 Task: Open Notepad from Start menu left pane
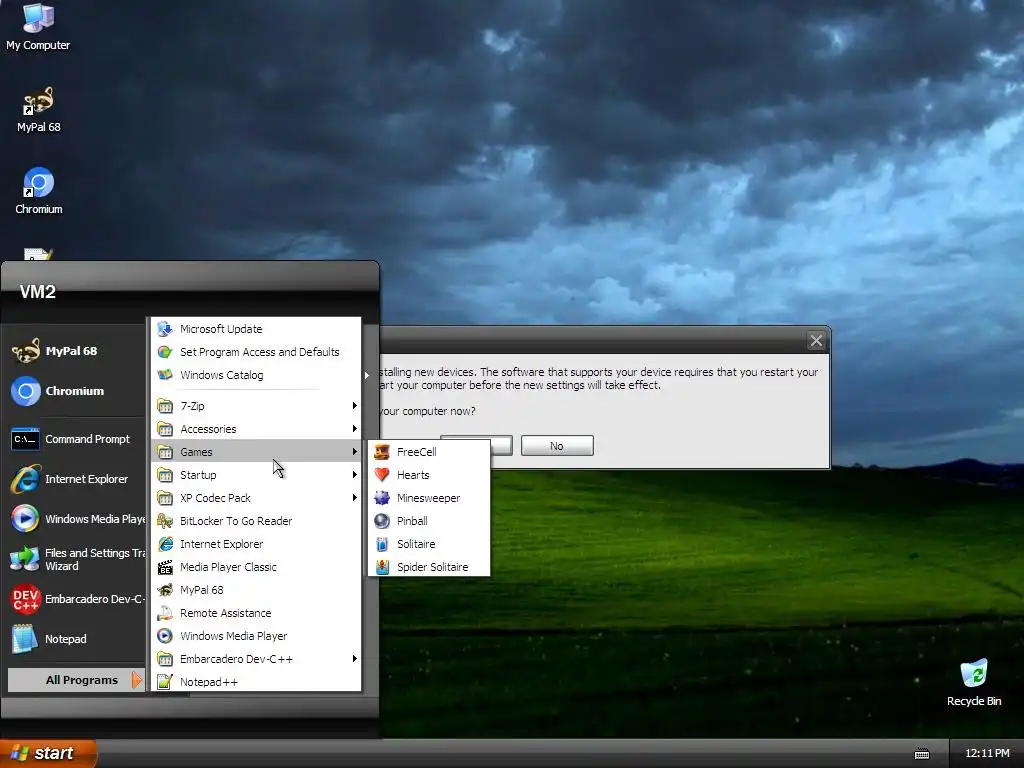pyautogui.click(x=76, y=639)
